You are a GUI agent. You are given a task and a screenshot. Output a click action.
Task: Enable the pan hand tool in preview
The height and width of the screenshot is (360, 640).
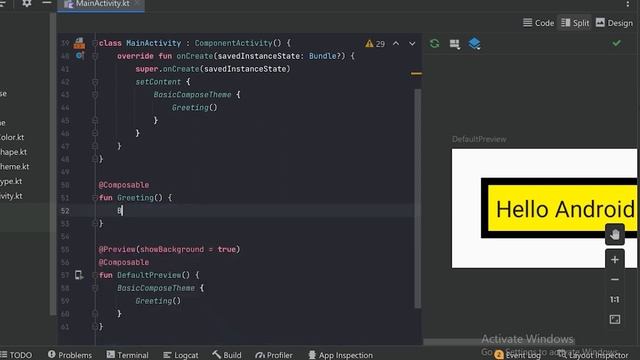pos(615,235)
